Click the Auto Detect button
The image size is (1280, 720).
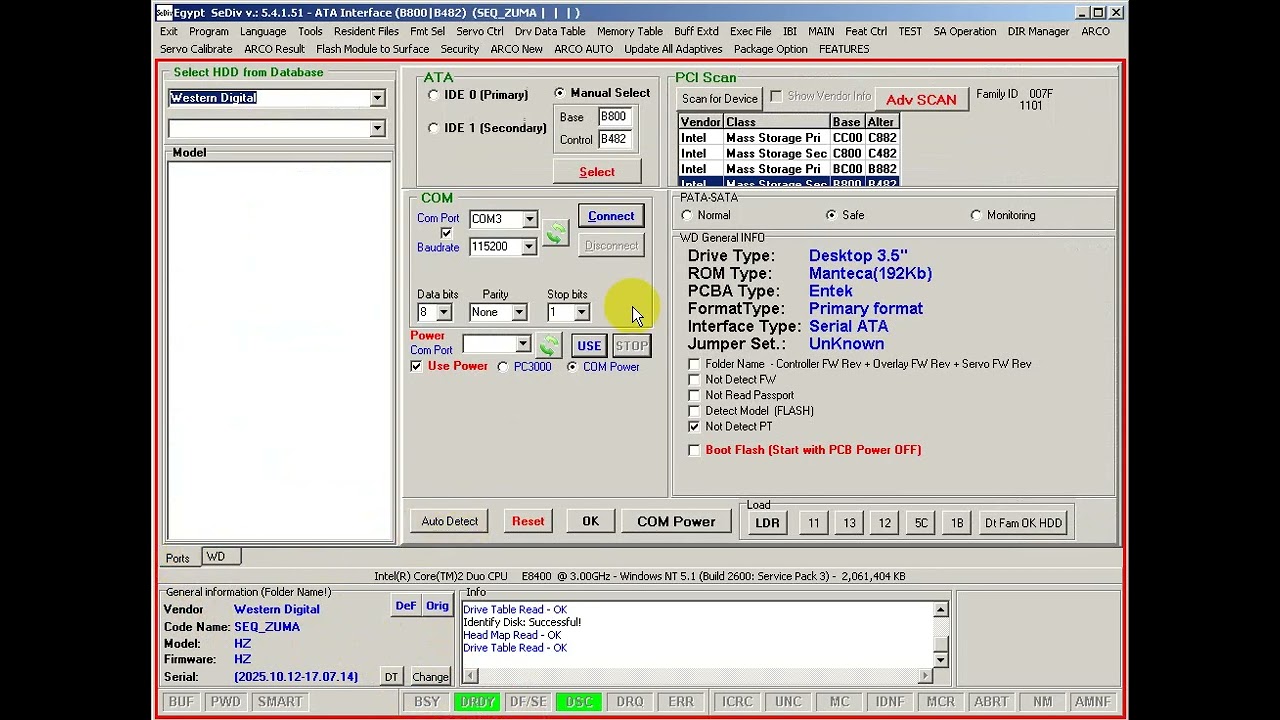[450, 522]
